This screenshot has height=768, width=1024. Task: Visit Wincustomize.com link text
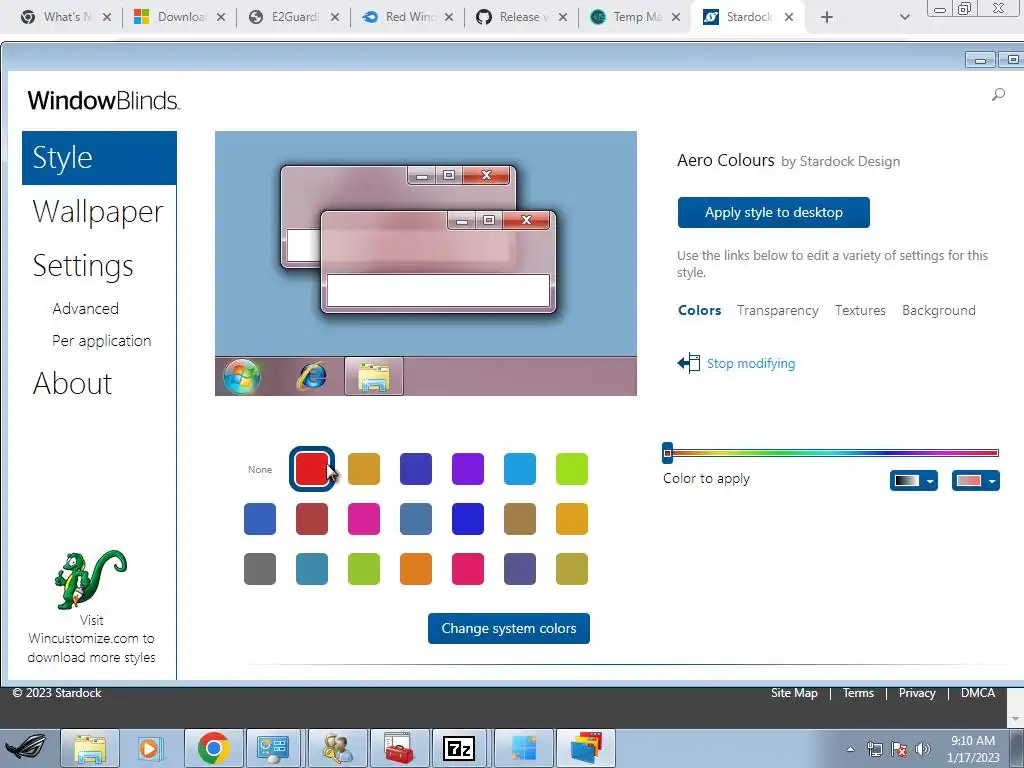click(91, 639)
